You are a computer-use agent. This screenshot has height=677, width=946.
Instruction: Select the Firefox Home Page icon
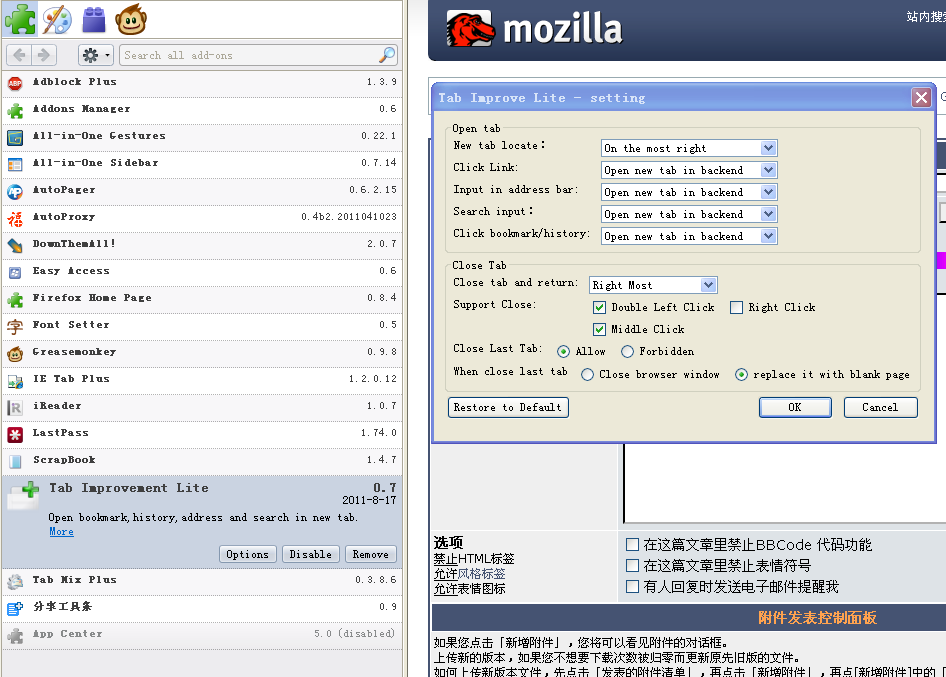(15, 299)
